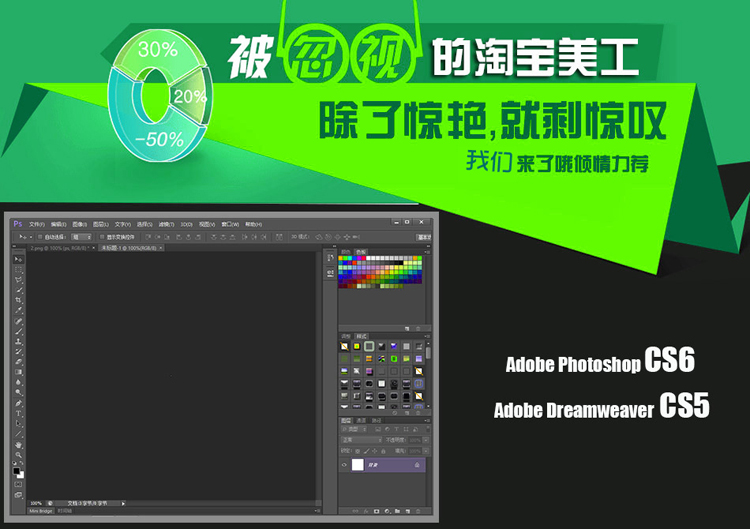Enable the 显示变换控件 checkbox
750x529 pixels.
(102, 237)
